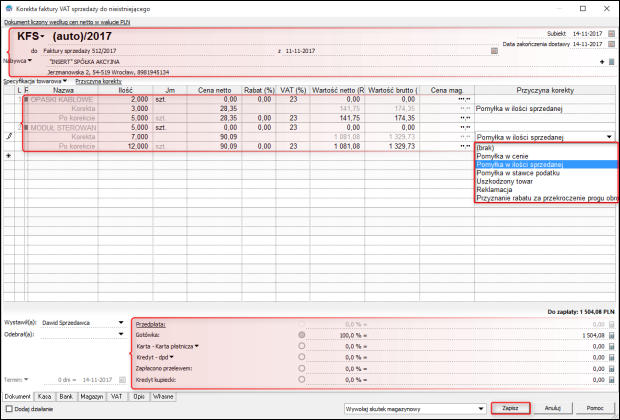Select Zapłacono przelewem radio button
The width and height of the screenshot is (620, 420).
(x=302, y=368)
